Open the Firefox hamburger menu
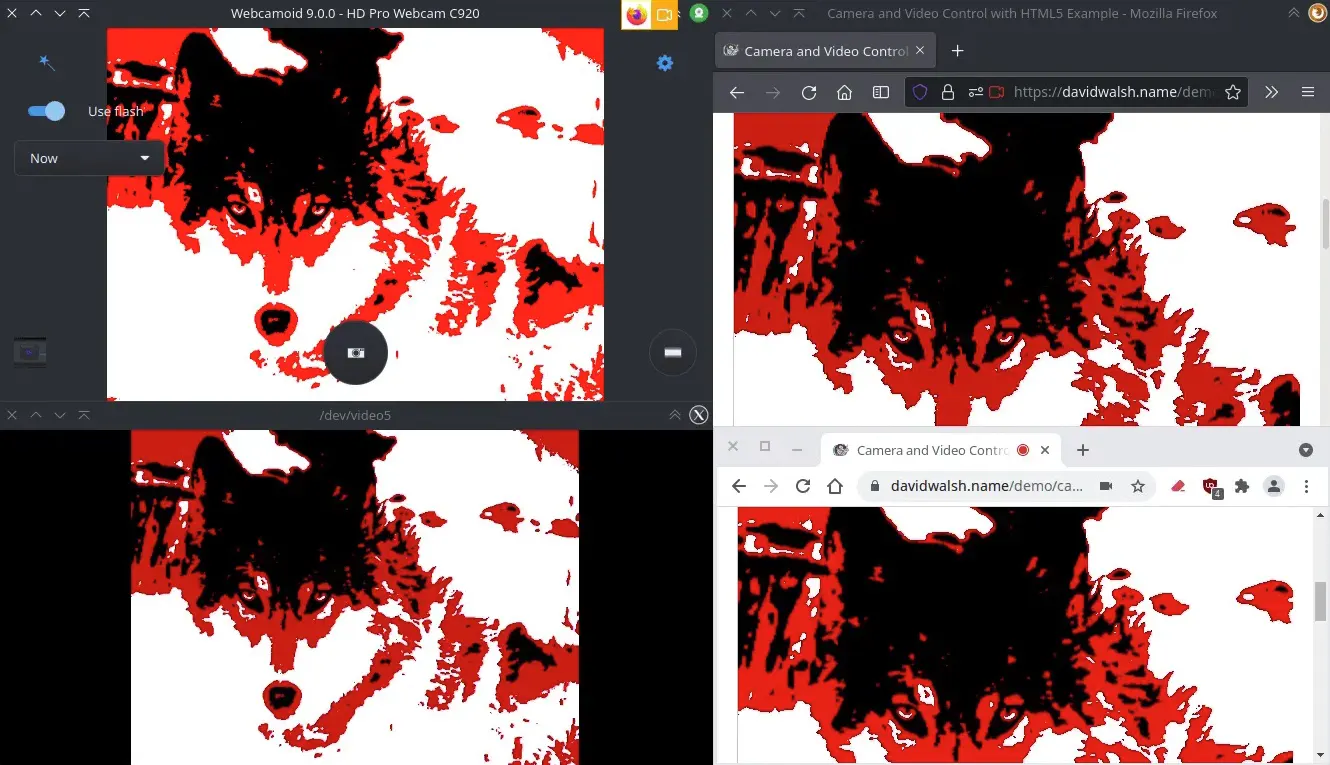 click(x=1308, y=92)
